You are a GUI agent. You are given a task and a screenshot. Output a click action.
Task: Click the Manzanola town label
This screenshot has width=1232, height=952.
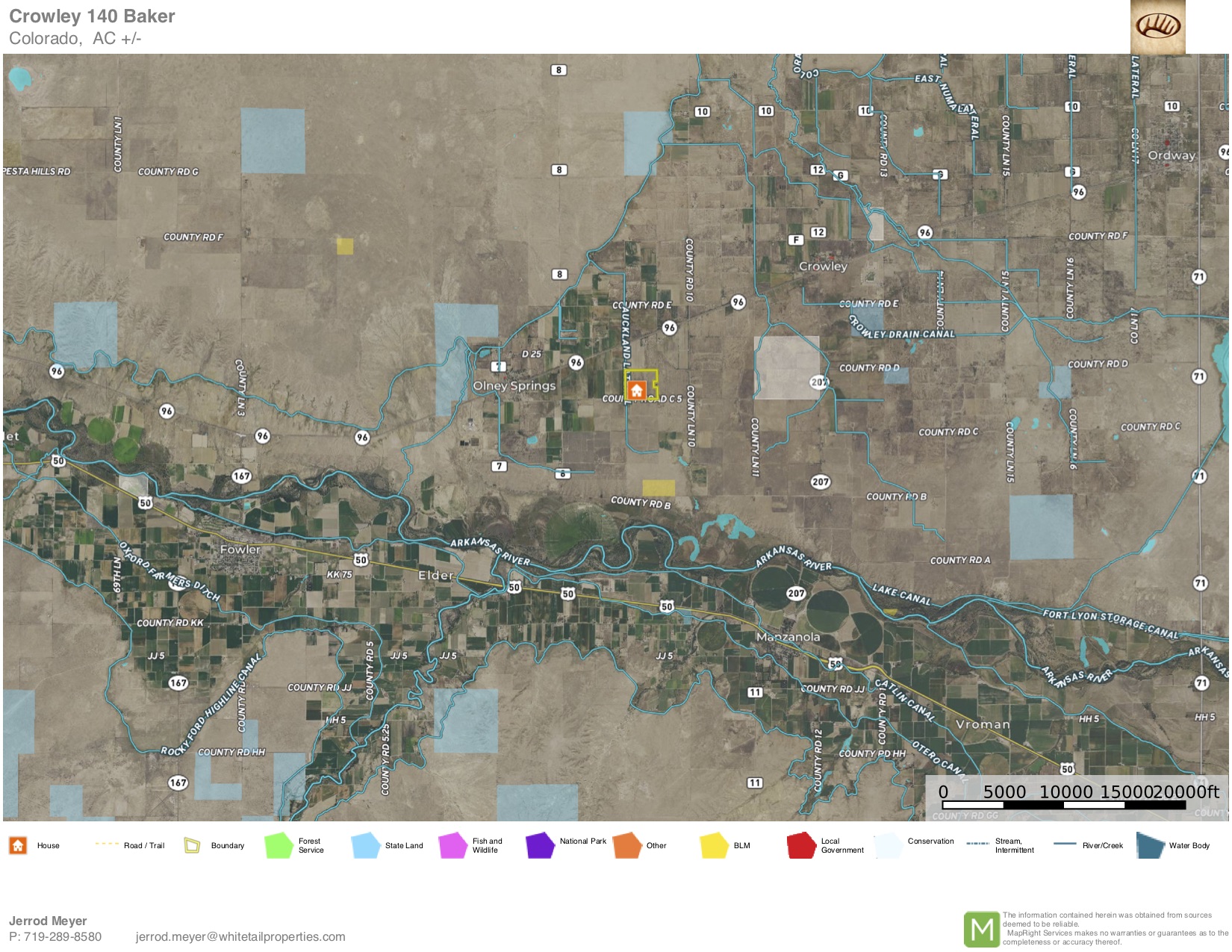(788, 637)
